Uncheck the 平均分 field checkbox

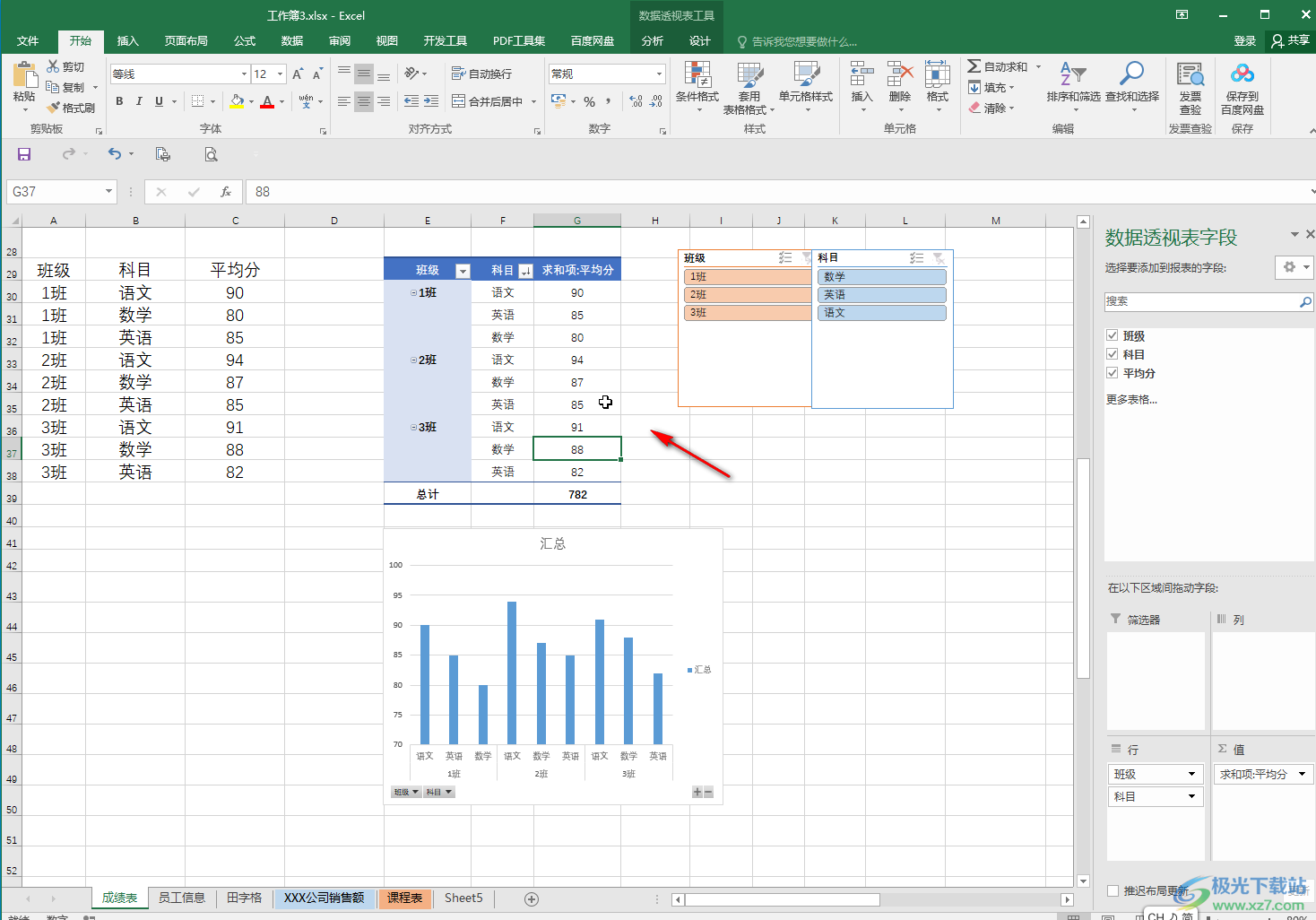[x=1113, y=373]
